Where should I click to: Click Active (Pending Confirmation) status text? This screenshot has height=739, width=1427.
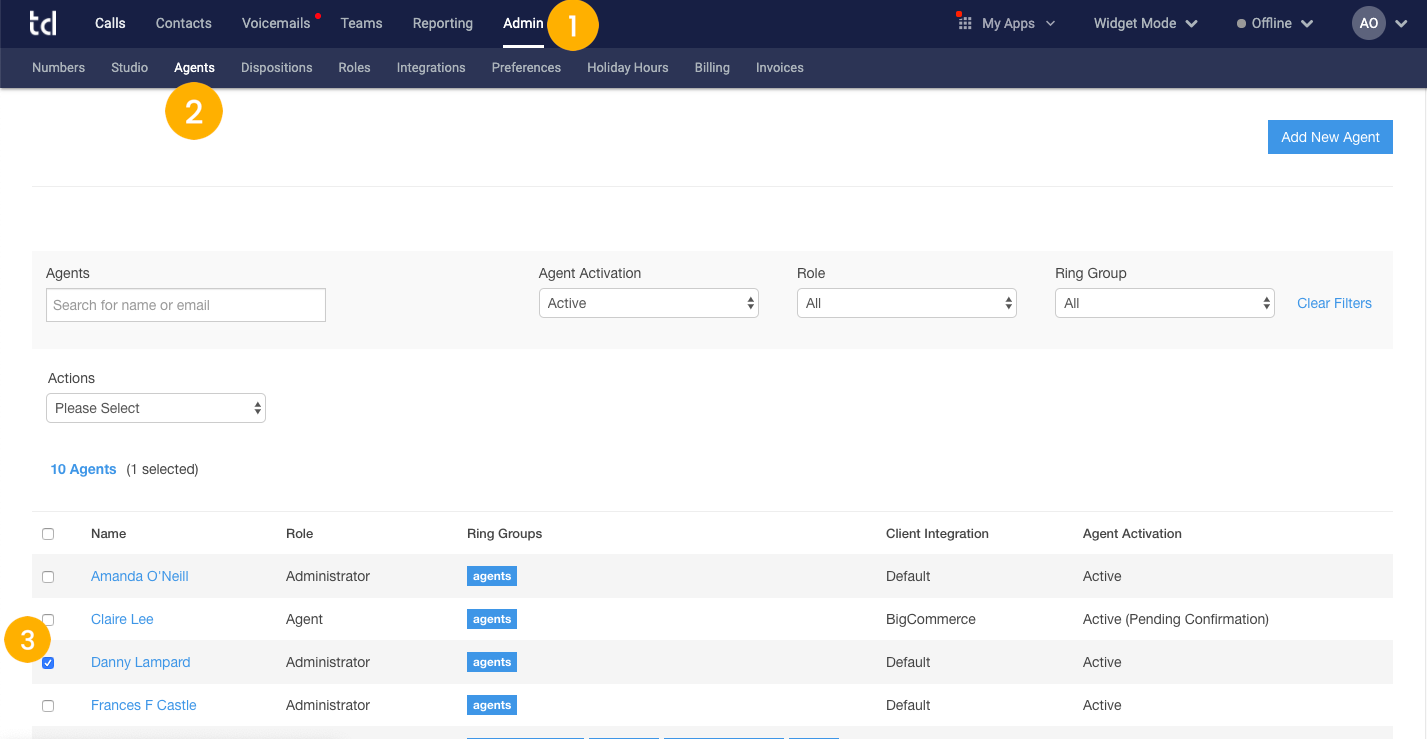pos(1176,619)
